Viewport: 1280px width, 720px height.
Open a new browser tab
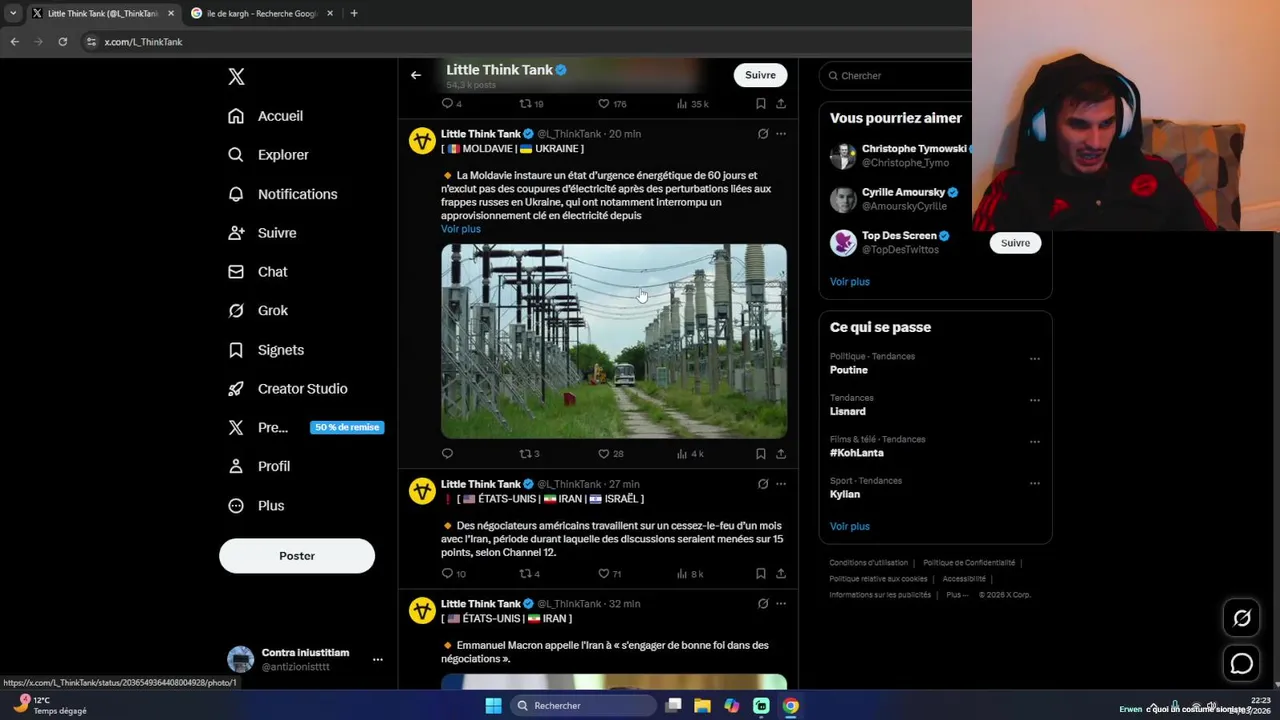coord(354,13)
